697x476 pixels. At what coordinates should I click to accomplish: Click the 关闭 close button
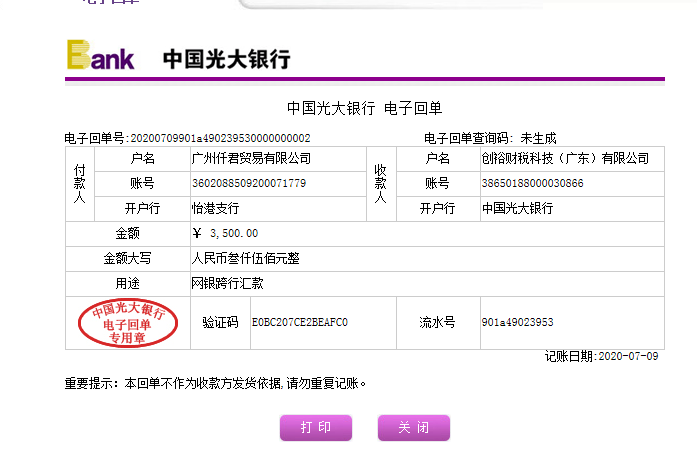(x=414, y=428)
